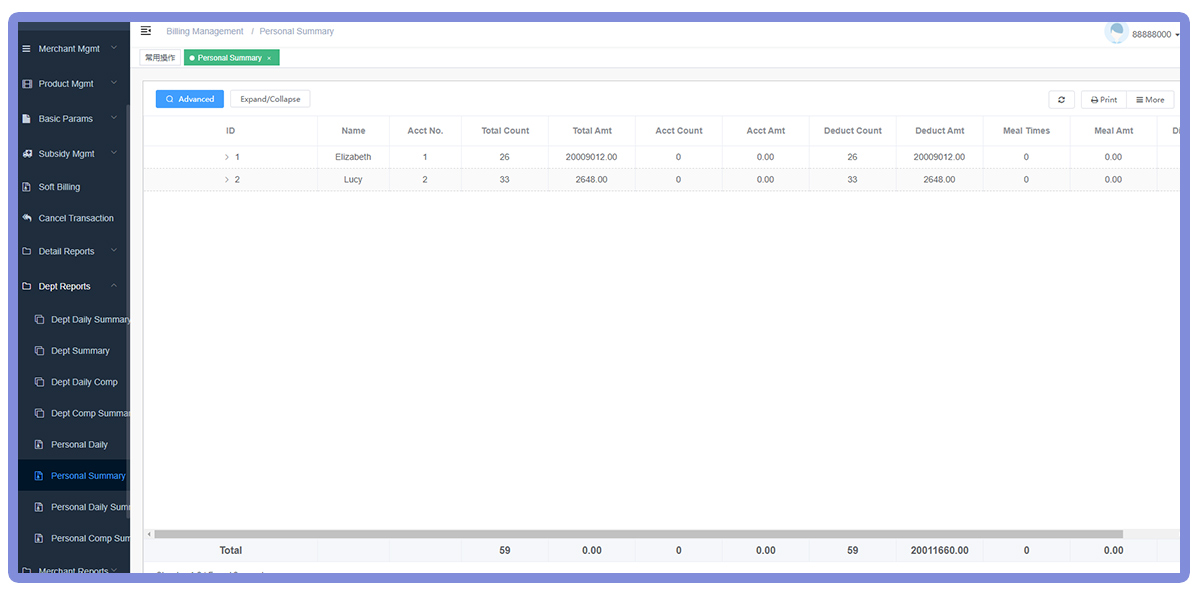Expand the Detail Reports menu
This screenshot has height=598, width=1200.
66,252
